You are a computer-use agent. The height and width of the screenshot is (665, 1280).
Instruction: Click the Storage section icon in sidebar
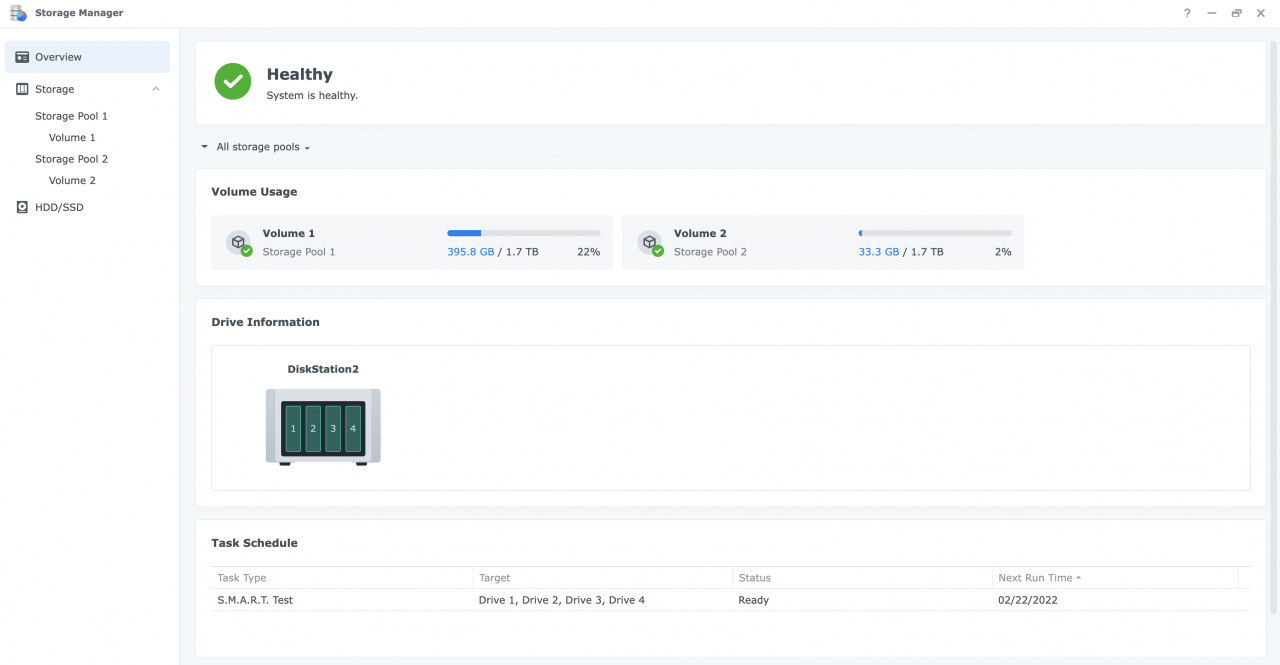22,89
